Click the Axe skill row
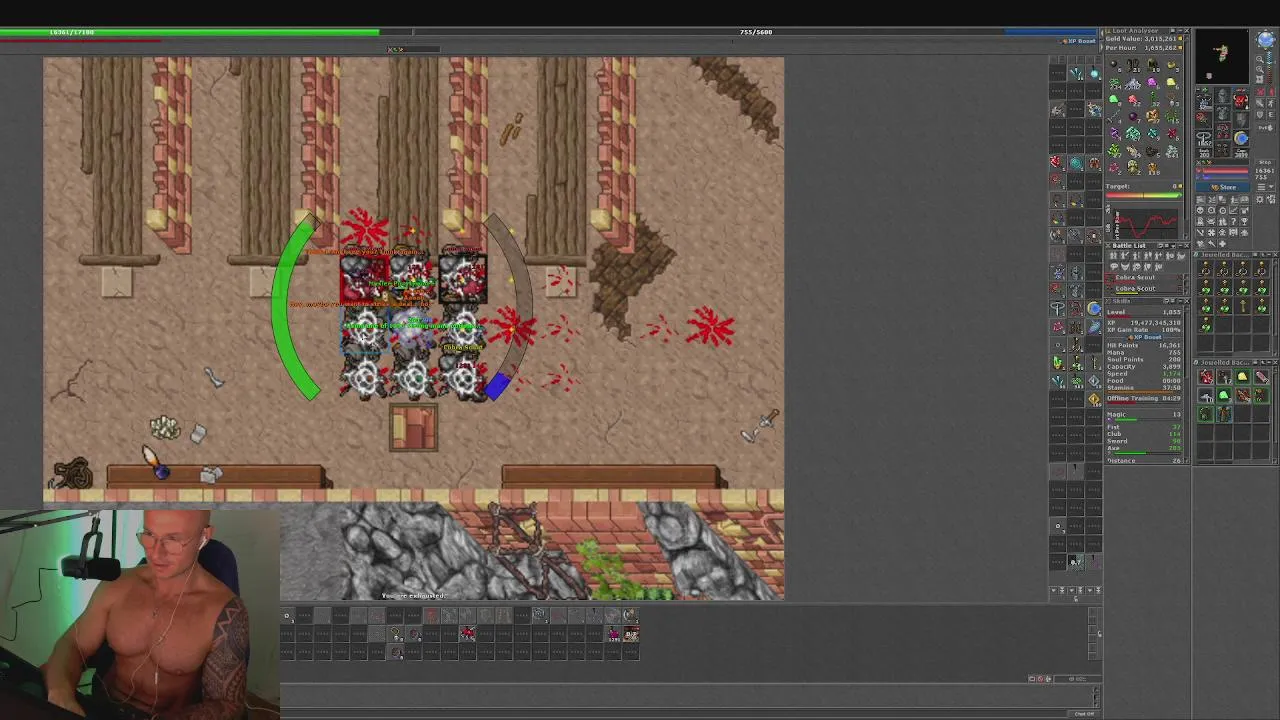The width and height of the screenshot is (1280, 720). click(x=1143, y=449)
